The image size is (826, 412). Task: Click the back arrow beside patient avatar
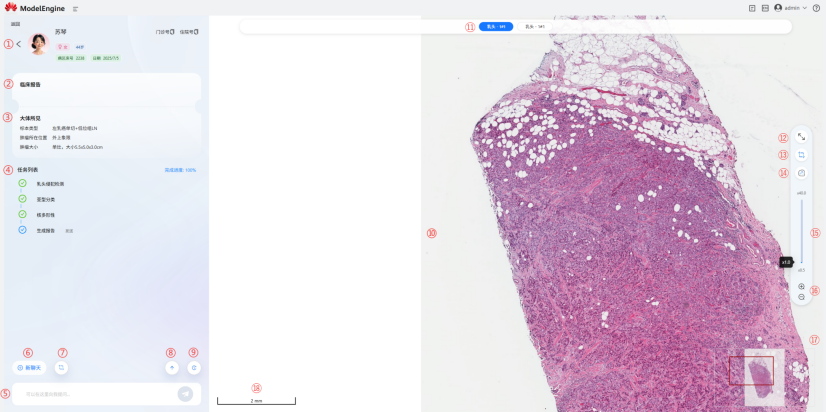tap(18, 44)
